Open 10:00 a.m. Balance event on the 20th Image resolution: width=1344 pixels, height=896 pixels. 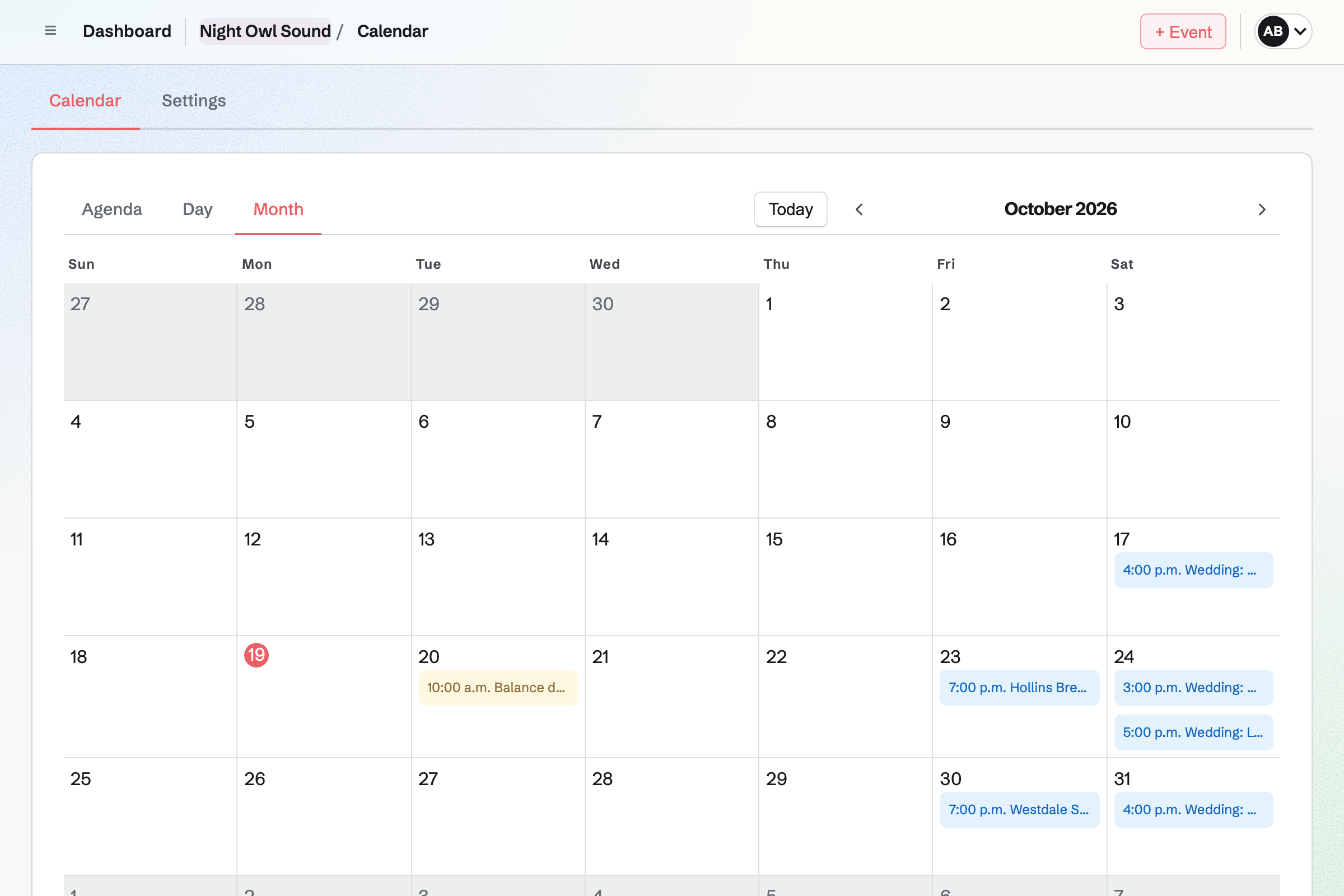(x=498, y=688)
